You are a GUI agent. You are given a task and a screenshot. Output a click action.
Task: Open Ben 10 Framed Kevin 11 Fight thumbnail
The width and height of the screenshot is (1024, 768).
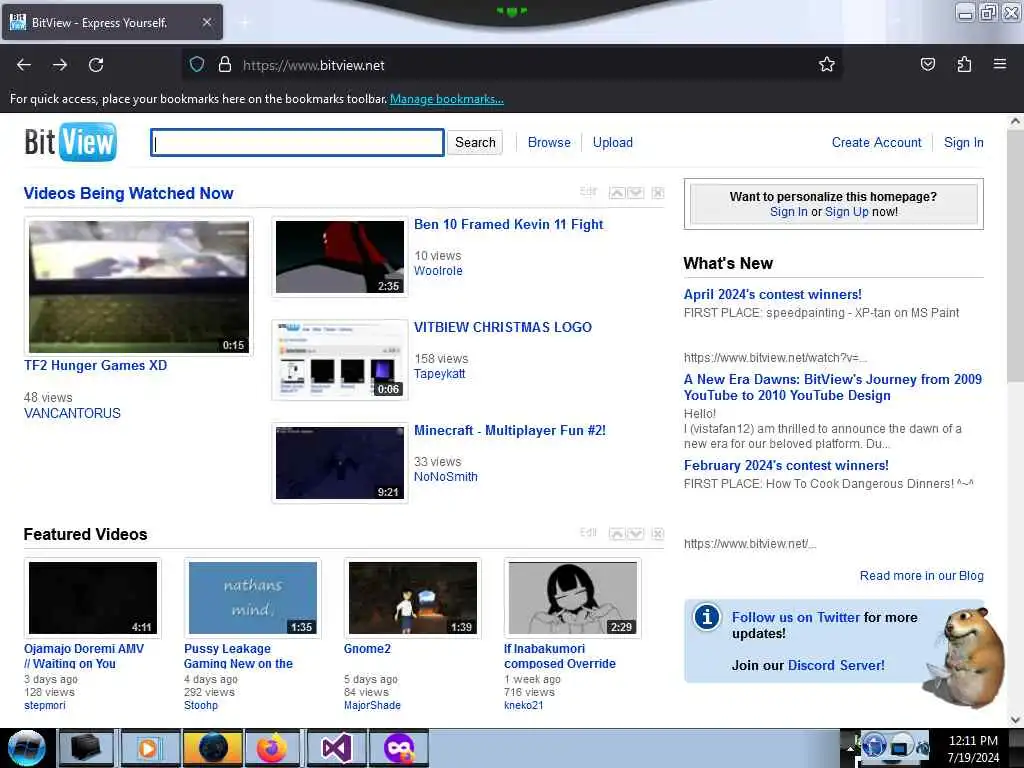(340, 257)
